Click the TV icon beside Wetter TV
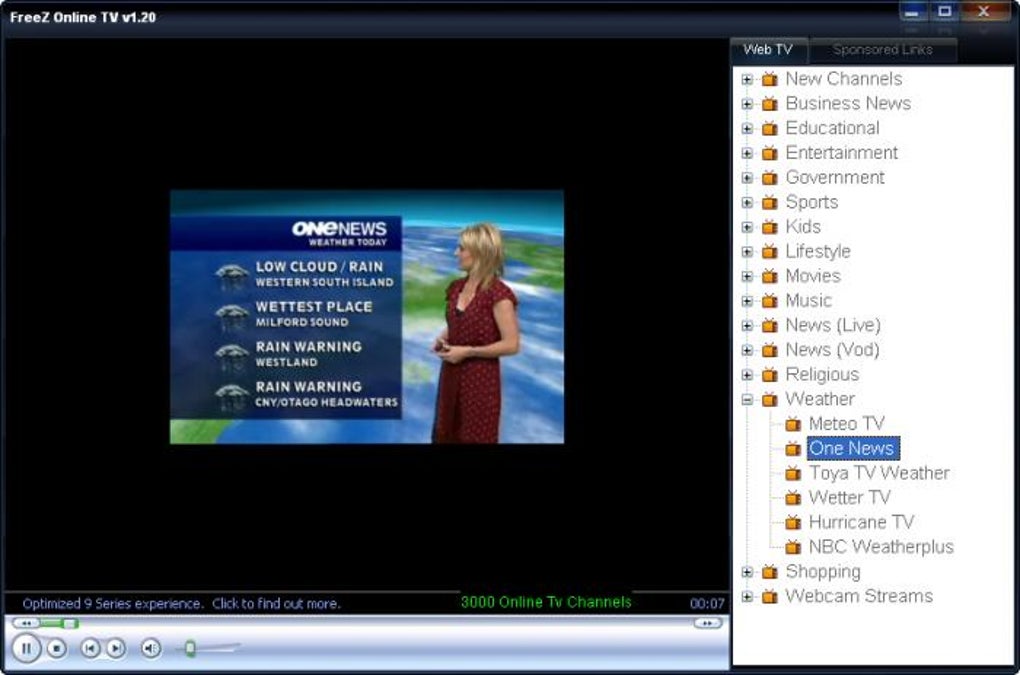This screenshot has width=1020, height=675. 792,498
